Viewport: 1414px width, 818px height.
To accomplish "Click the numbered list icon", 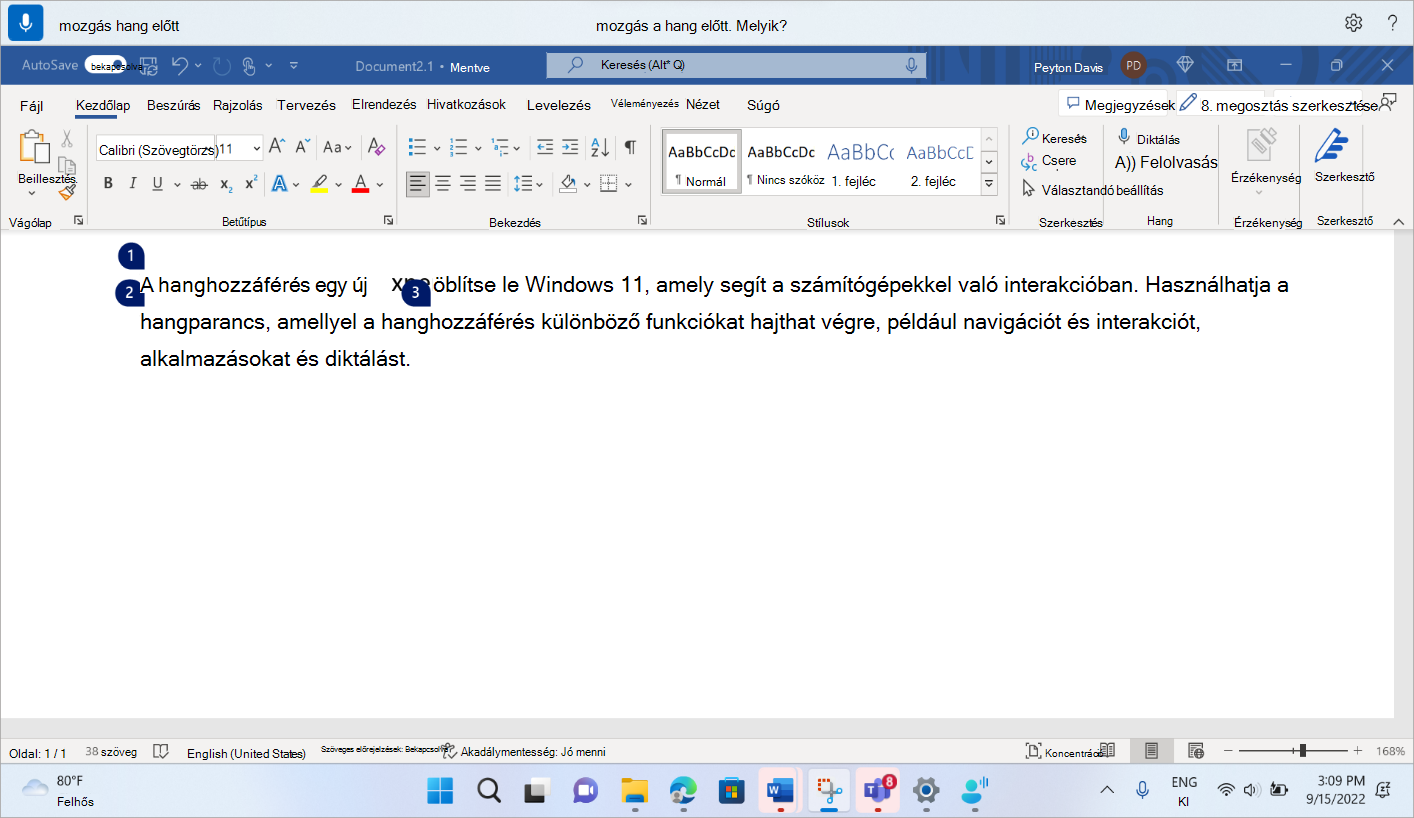I will coord(459,147).
